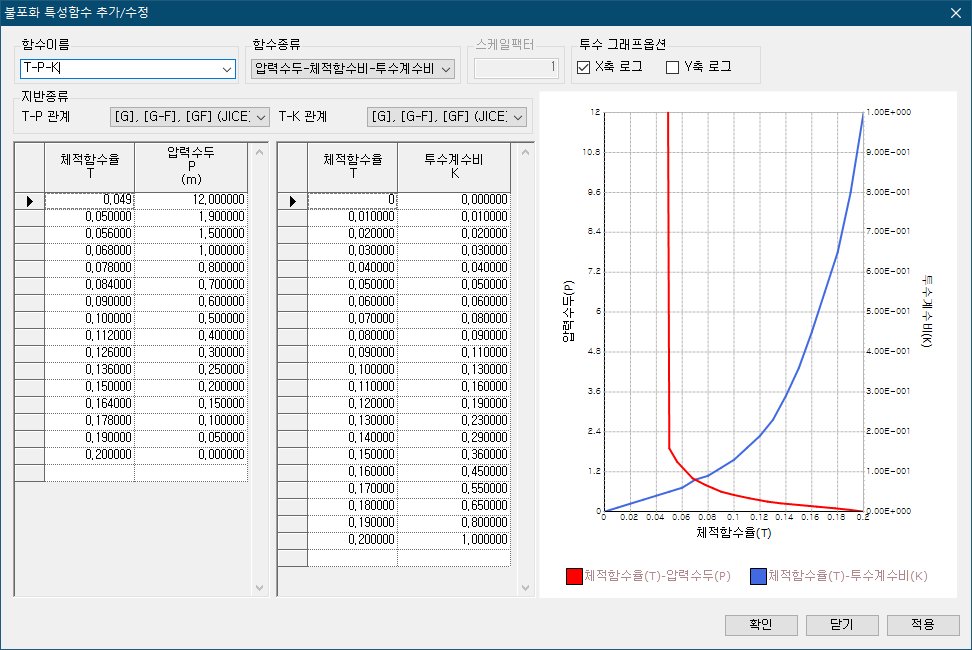Close the dialog using the title bar X
The width and height of the screenshot is (972, 650).
tap(955, 12)
